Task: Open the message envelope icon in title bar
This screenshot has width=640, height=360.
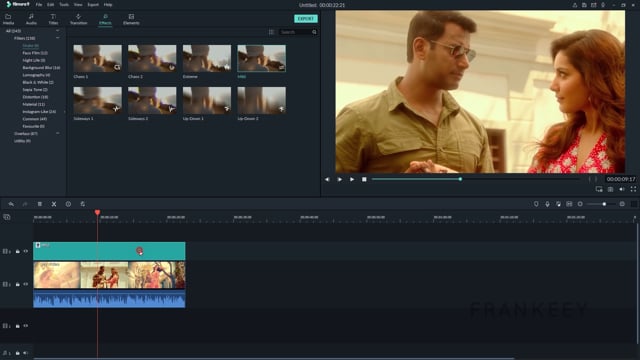Action: click(x=593, y=5)
